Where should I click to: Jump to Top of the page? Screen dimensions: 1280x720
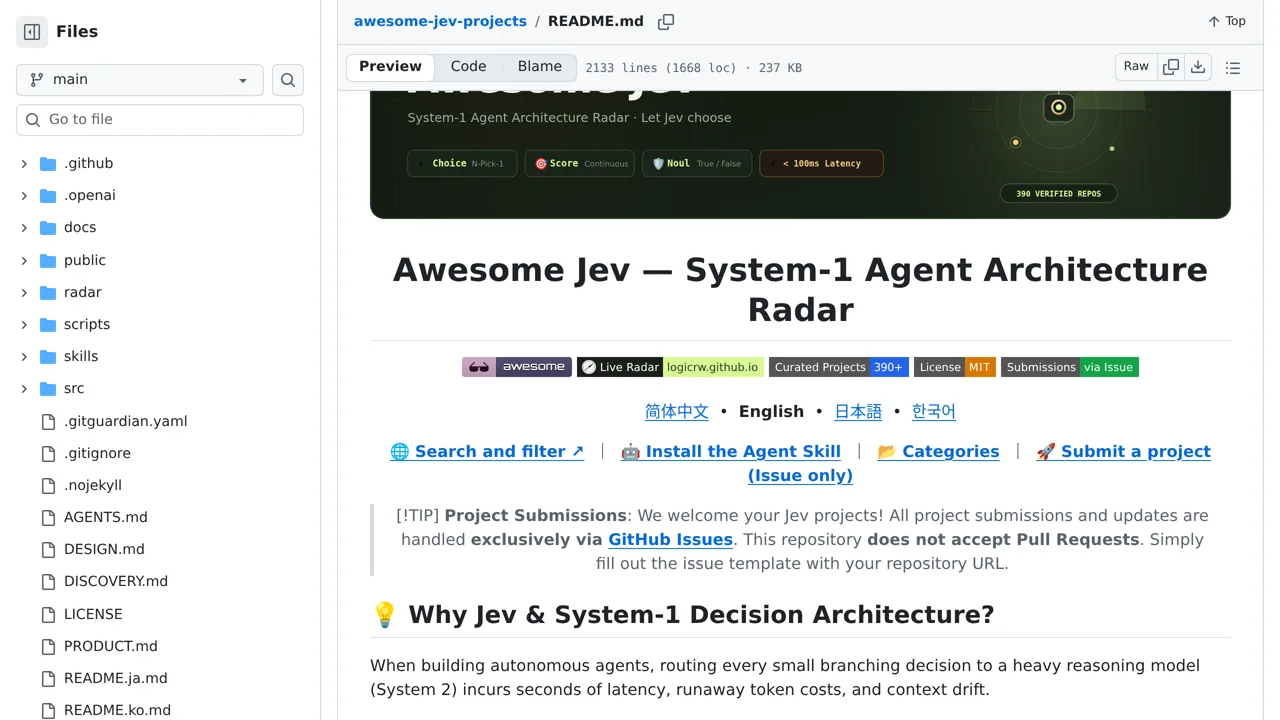tap(1227, 21)
